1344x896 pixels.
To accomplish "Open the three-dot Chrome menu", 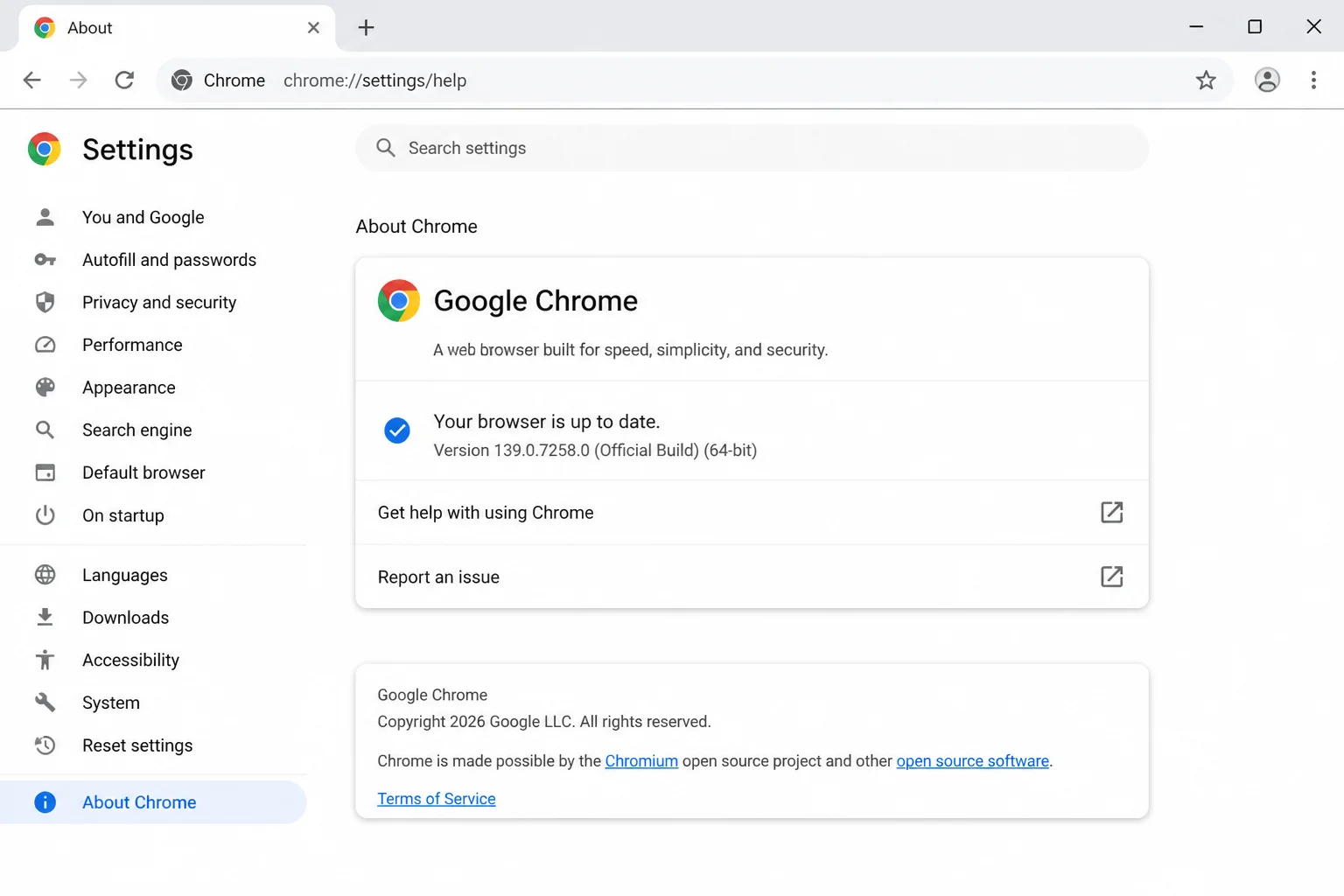I will (1313, 80).
